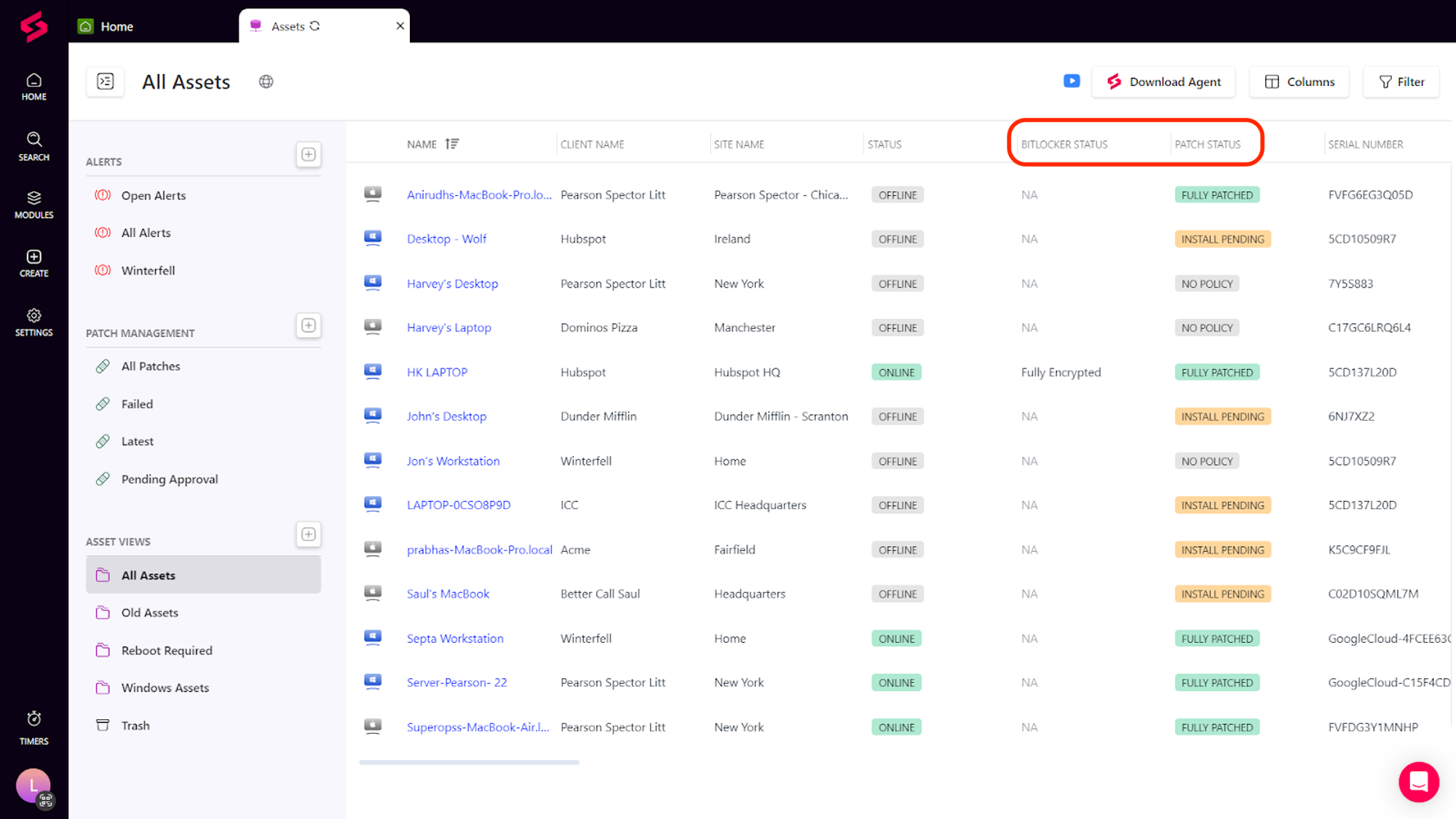The width and height of the screenshot is (1456, 819).
Task: Click the terminal panel toggle icon beside All Assets
Action: click(x=106, y=82)
